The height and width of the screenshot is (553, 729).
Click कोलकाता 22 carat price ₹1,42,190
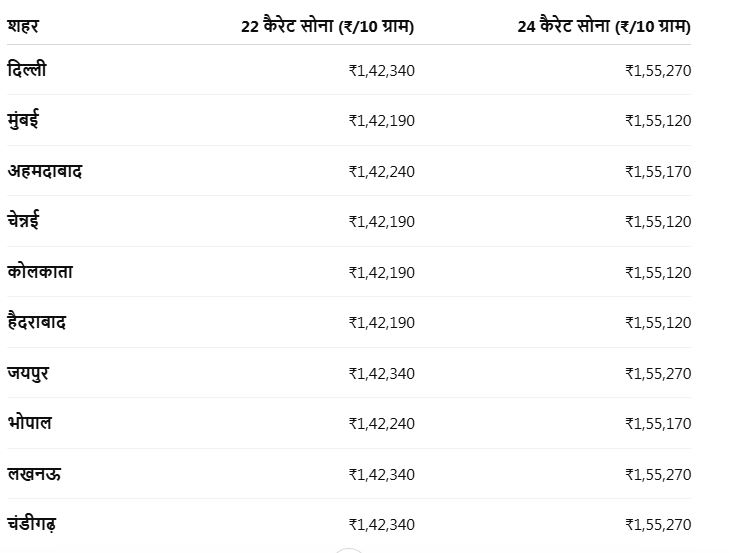[382, 273]
